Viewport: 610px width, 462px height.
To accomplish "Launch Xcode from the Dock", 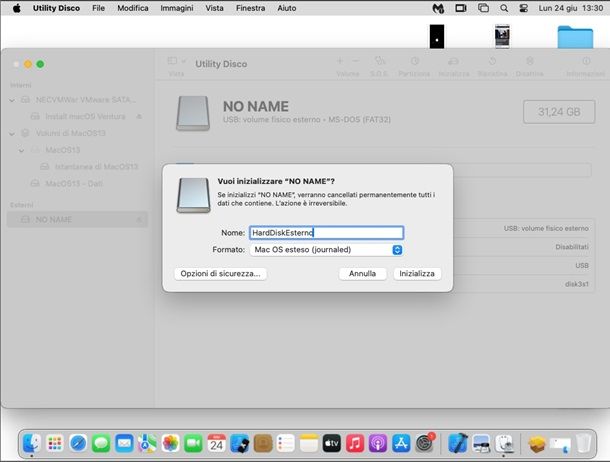I will [x=458, y=443].
